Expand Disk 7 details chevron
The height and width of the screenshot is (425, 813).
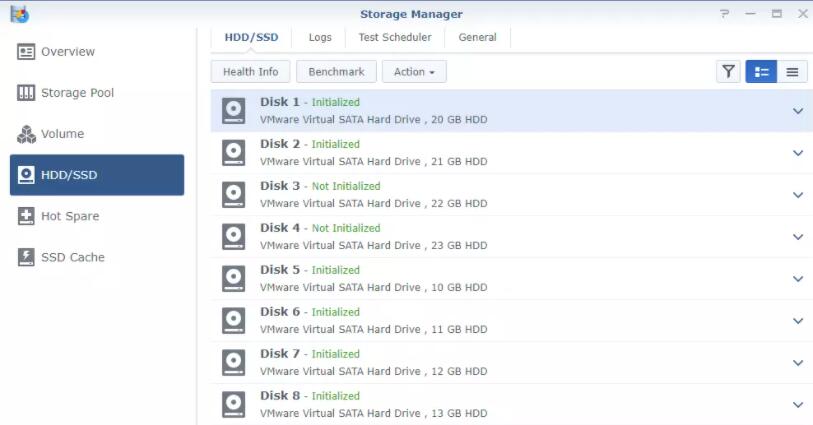tap(797, 363)
